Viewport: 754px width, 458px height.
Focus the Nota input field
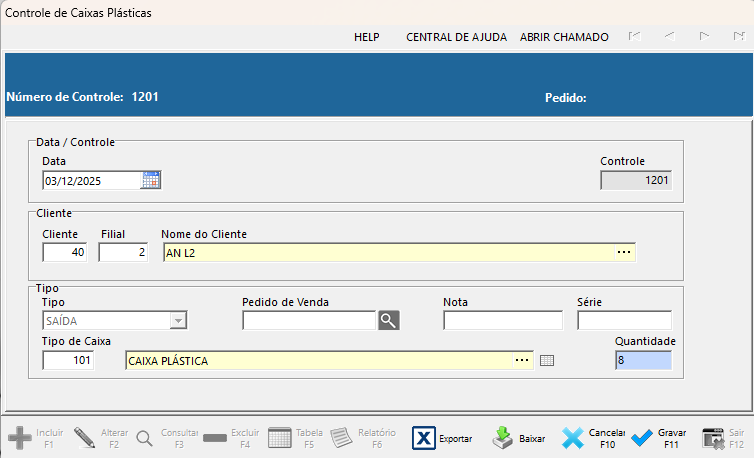tap(502, 320)
